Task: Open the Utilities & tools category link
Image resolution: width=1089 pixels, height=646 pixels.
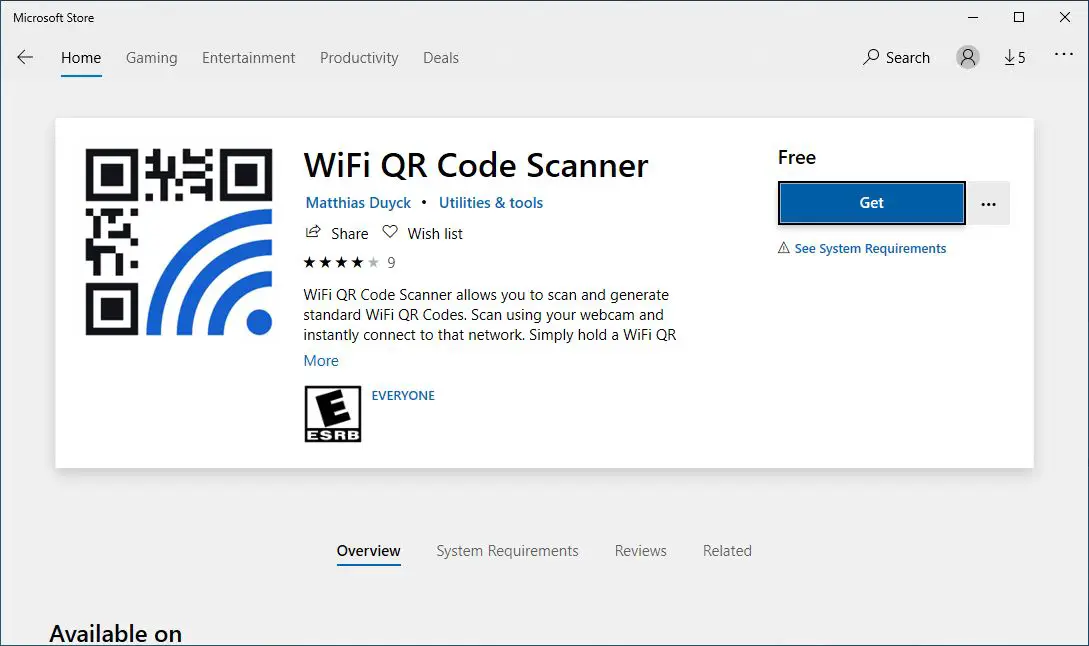Action: click(x=490, y=203)
